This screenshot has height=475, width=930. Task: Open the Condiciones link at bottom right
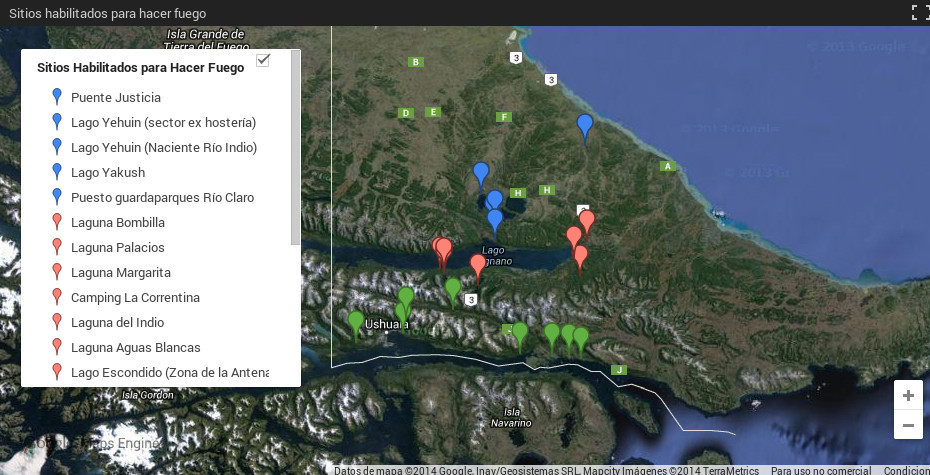pyautogui.click(x=906, y=470)
